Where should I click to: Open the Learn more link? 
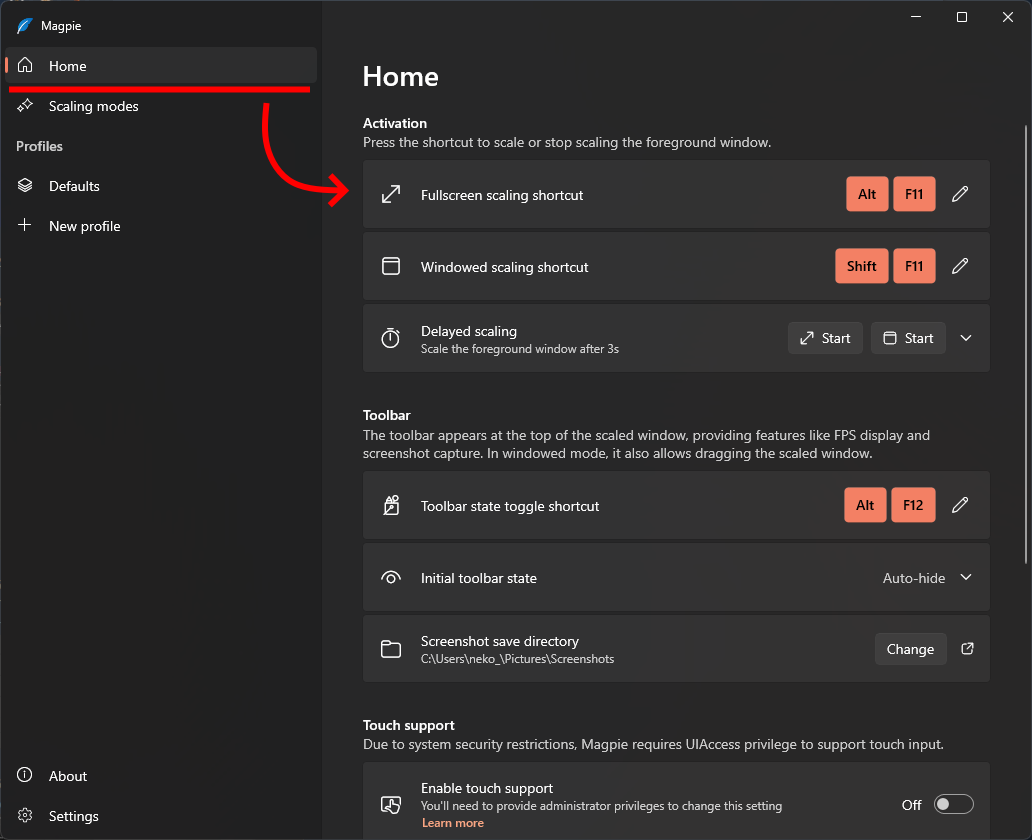pos(452,823)
